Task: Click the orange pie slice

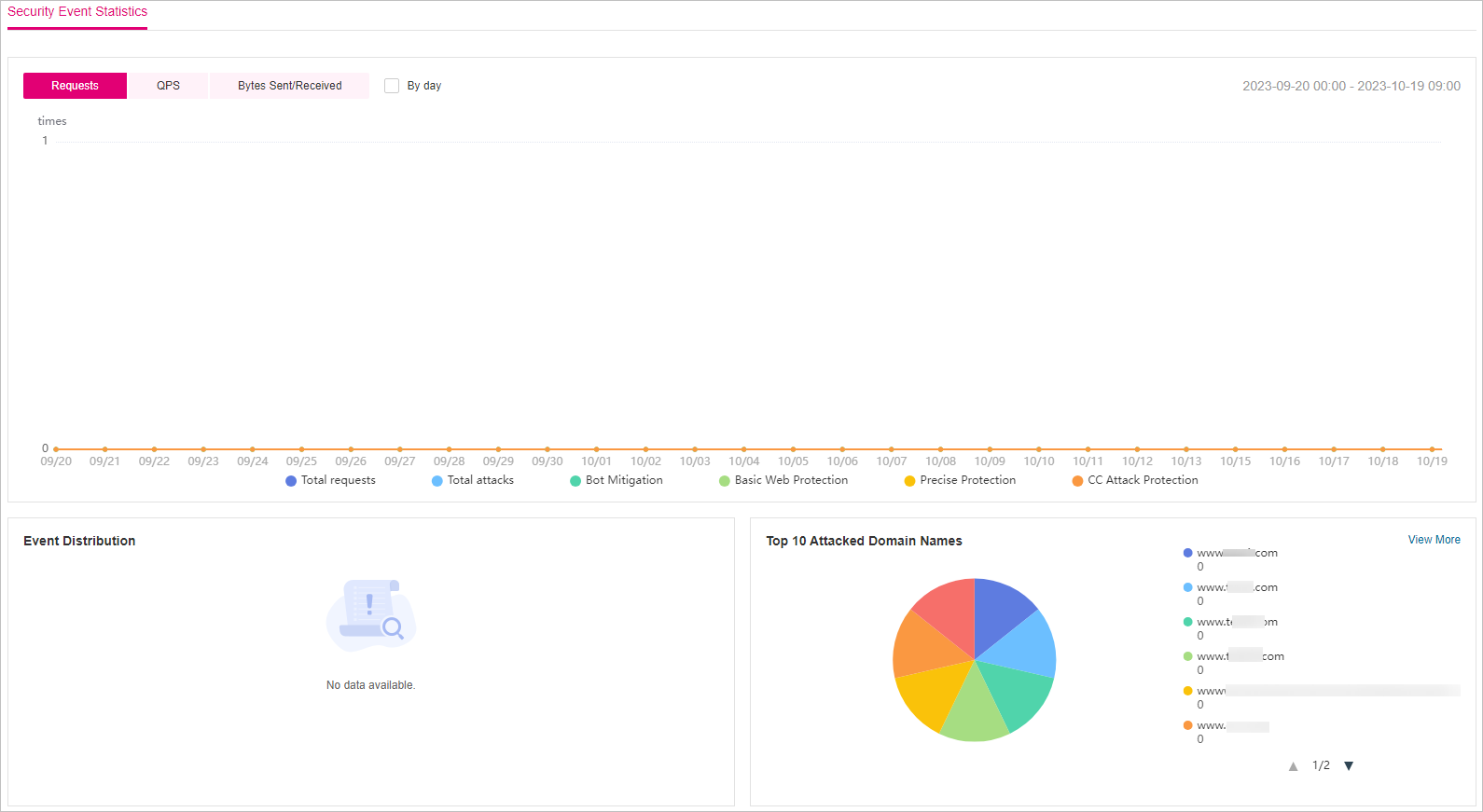Action: [923, 648]
